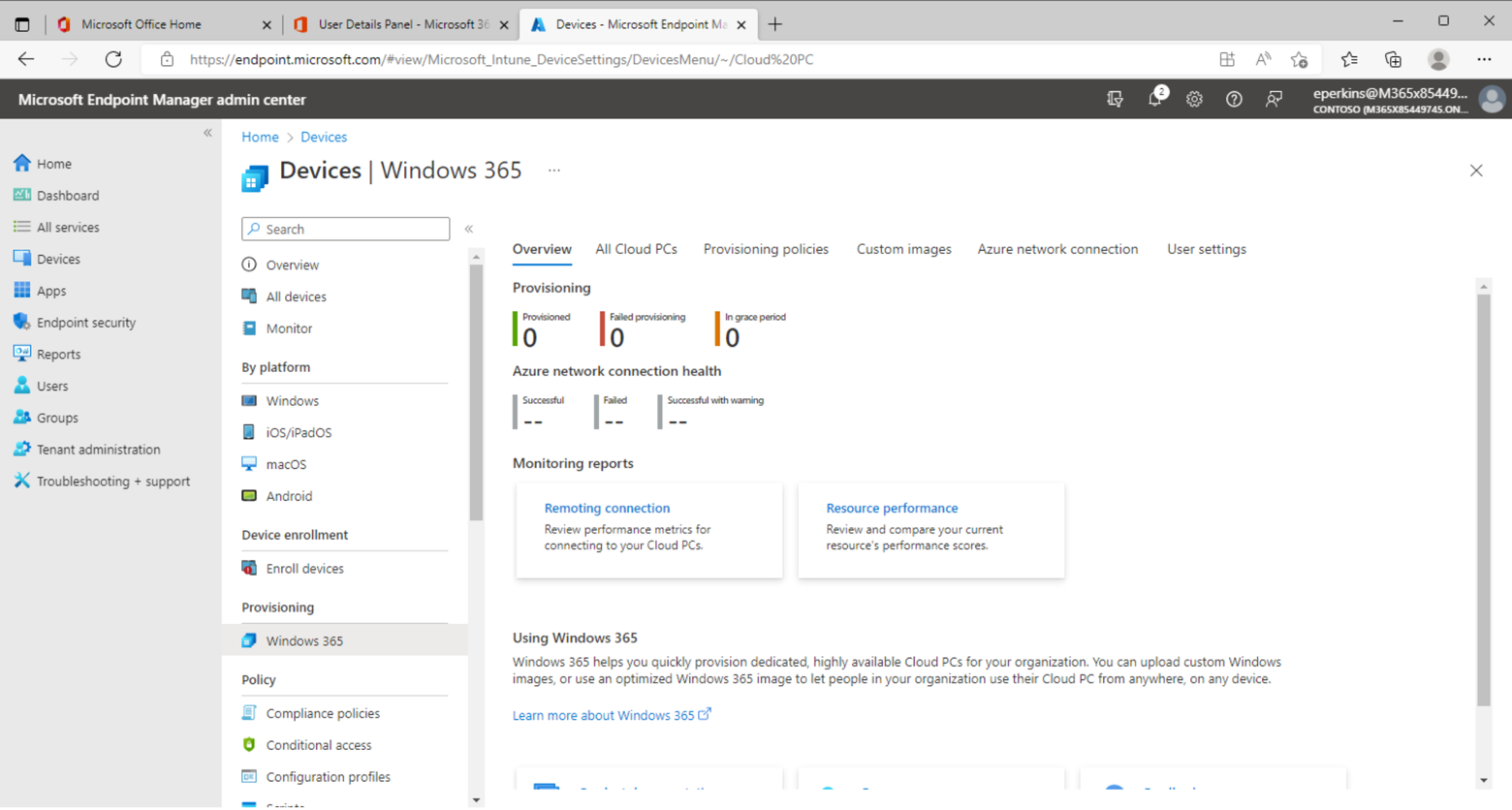Open Endpoint security in the sidebar
Viewport: 1512px width, 810px height.
pos(75,323)
